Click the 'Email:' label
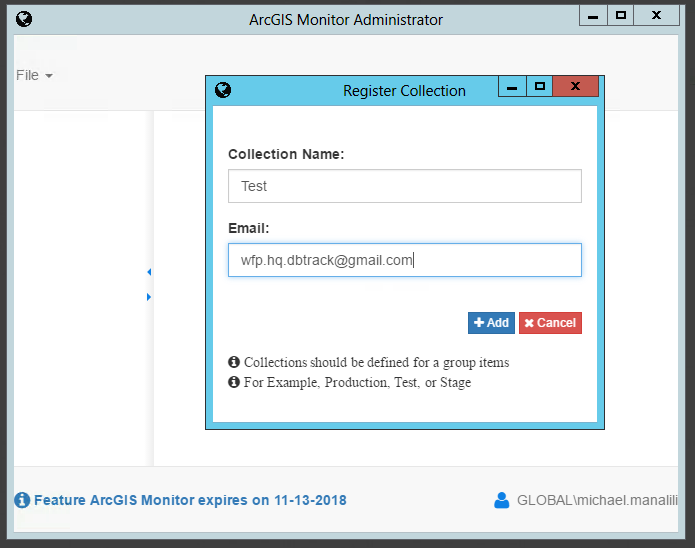695x548 pixels. click(x=249, y=228)
